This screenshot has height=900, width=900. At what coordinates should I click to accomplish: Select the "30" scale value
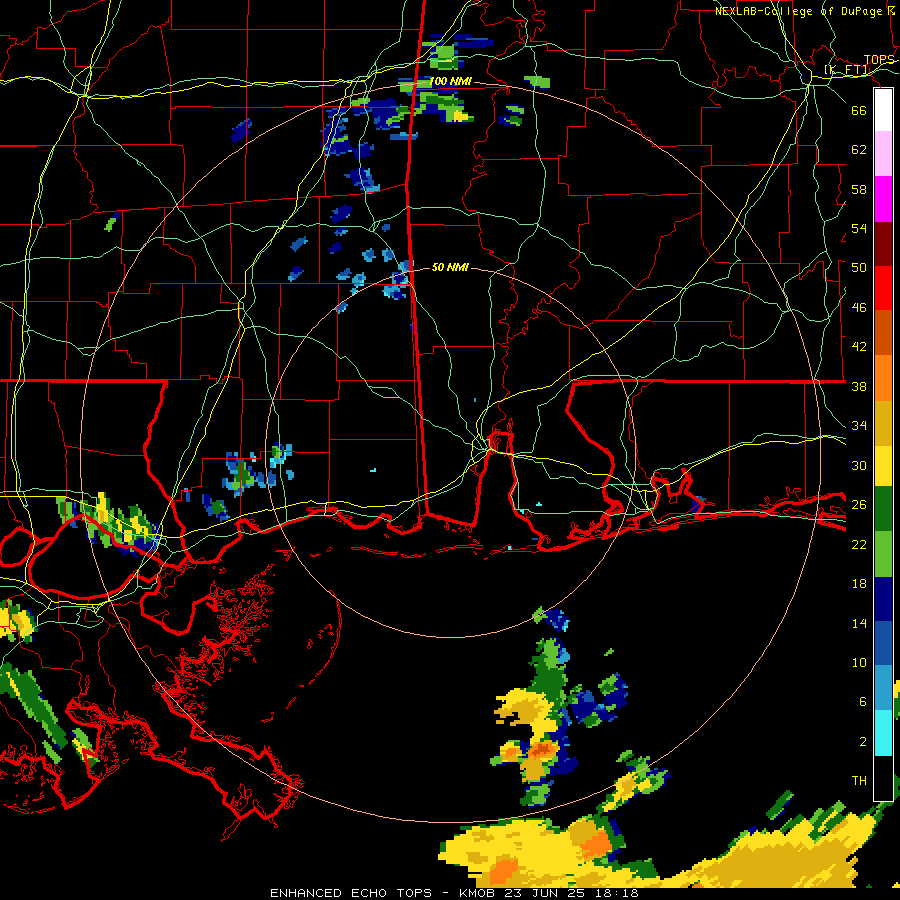859,465
